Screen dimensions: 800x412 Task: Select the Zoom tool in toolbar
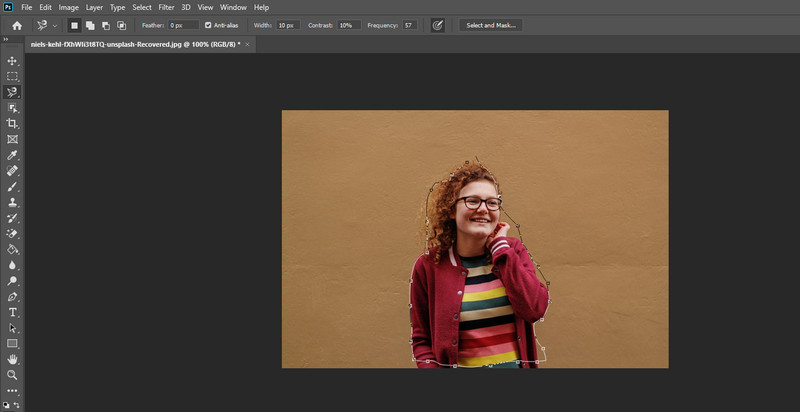[13, 375]
